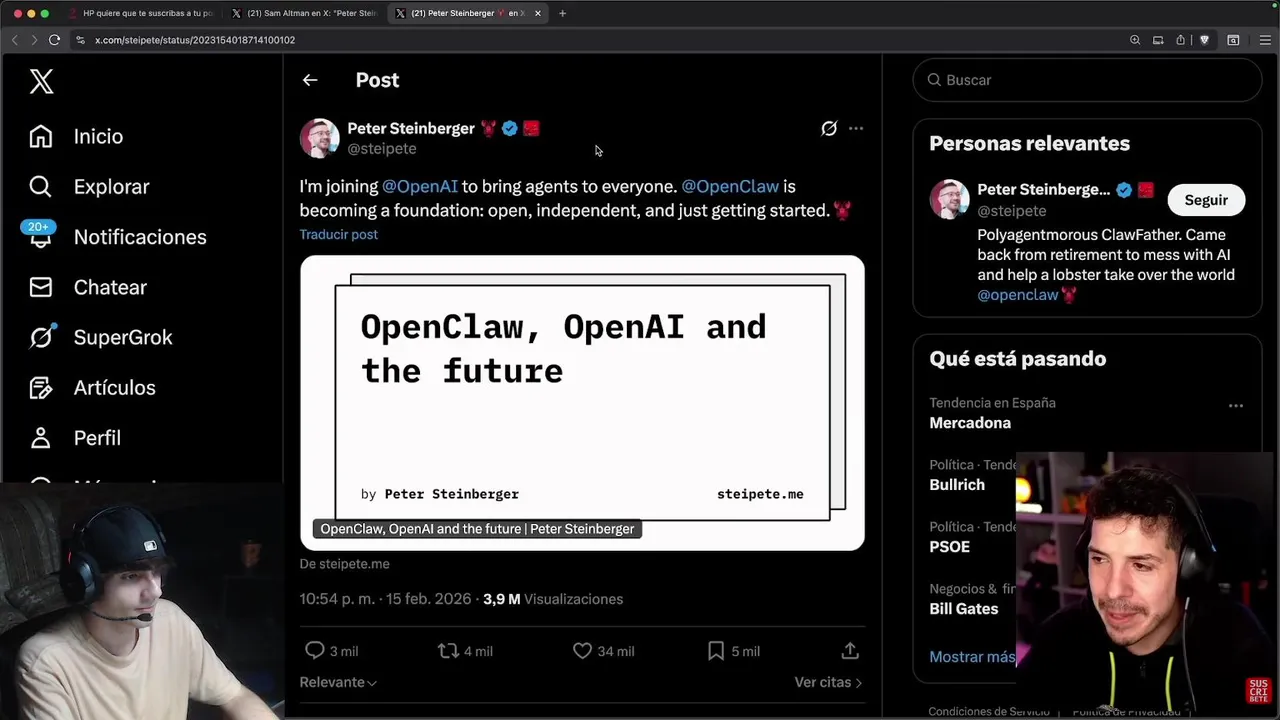Open Ver citas chevron link
Screen dimensions: 1280x720
pyautogui.click(x=828, y=682)
